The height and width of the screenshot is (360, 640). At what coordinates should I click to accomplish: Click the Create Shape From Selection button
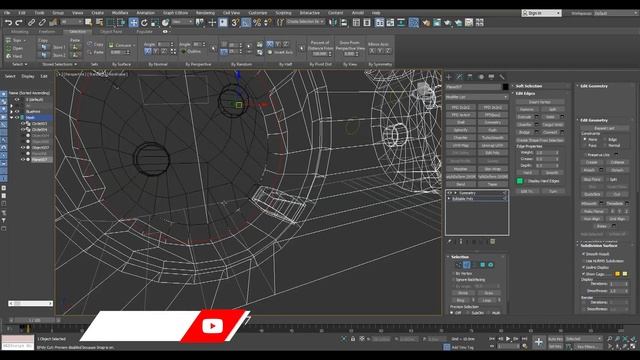click(x=540, y=140)
